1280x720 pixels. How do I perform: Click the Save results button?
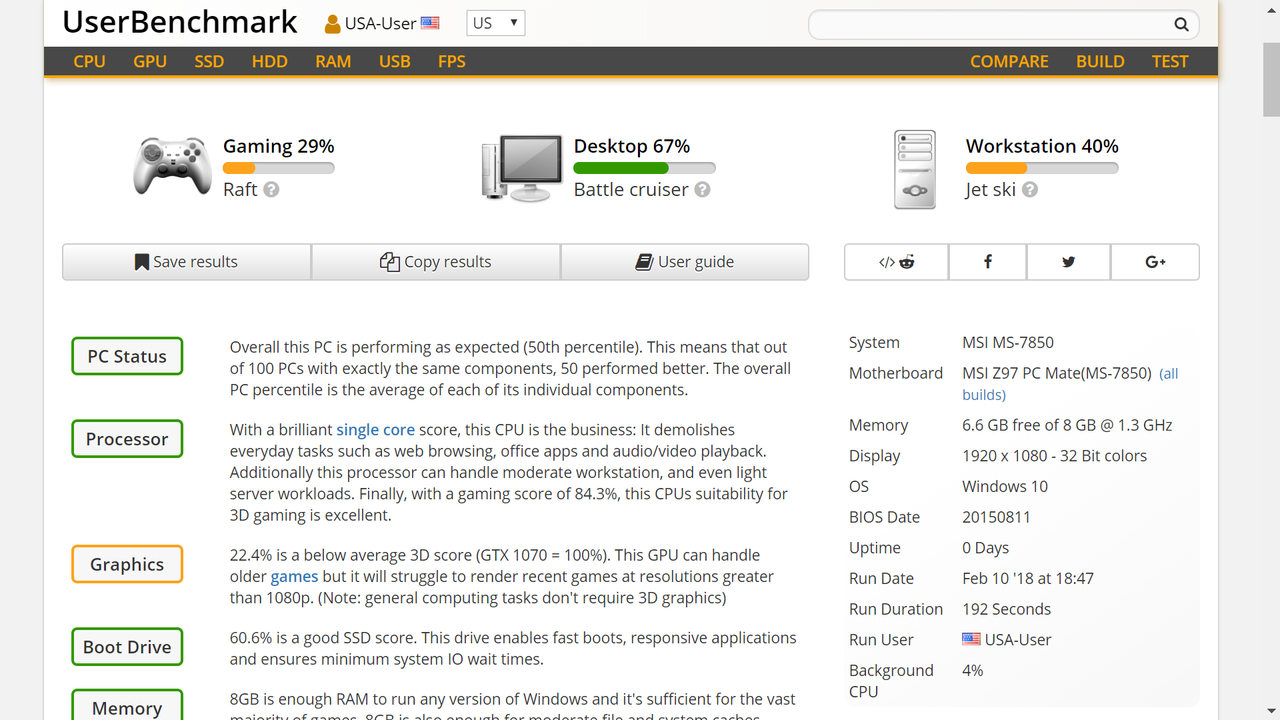pos(186,262)
